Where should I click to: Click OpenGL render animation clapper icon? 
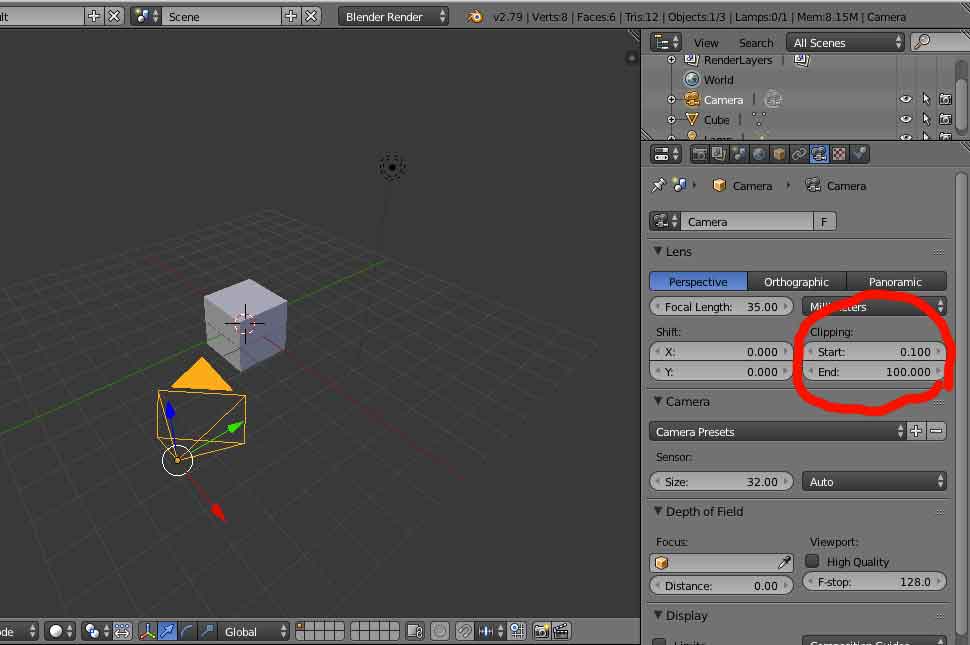[561, 631]
